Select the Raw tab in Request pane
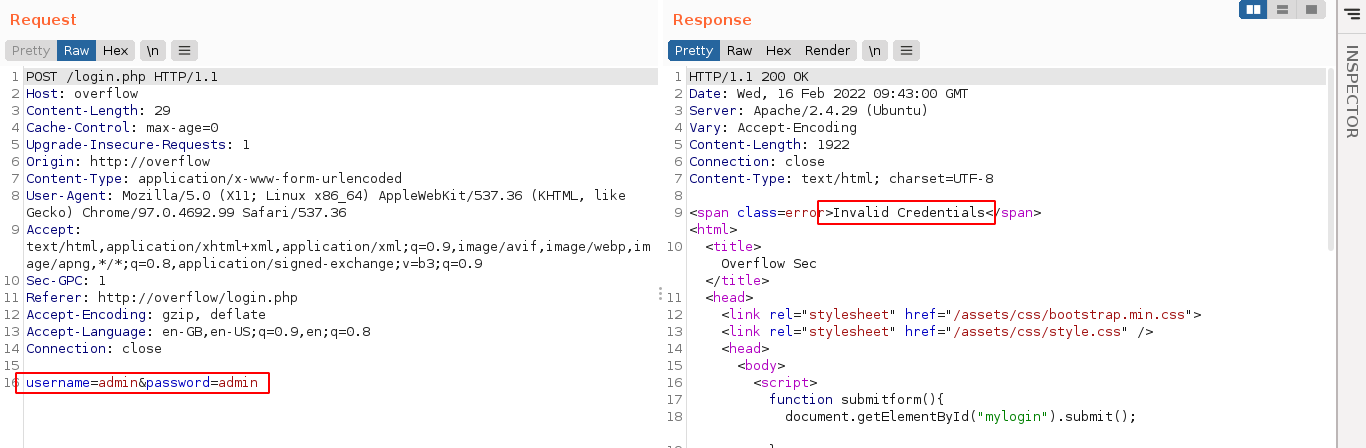 click(x=76, y=51)
